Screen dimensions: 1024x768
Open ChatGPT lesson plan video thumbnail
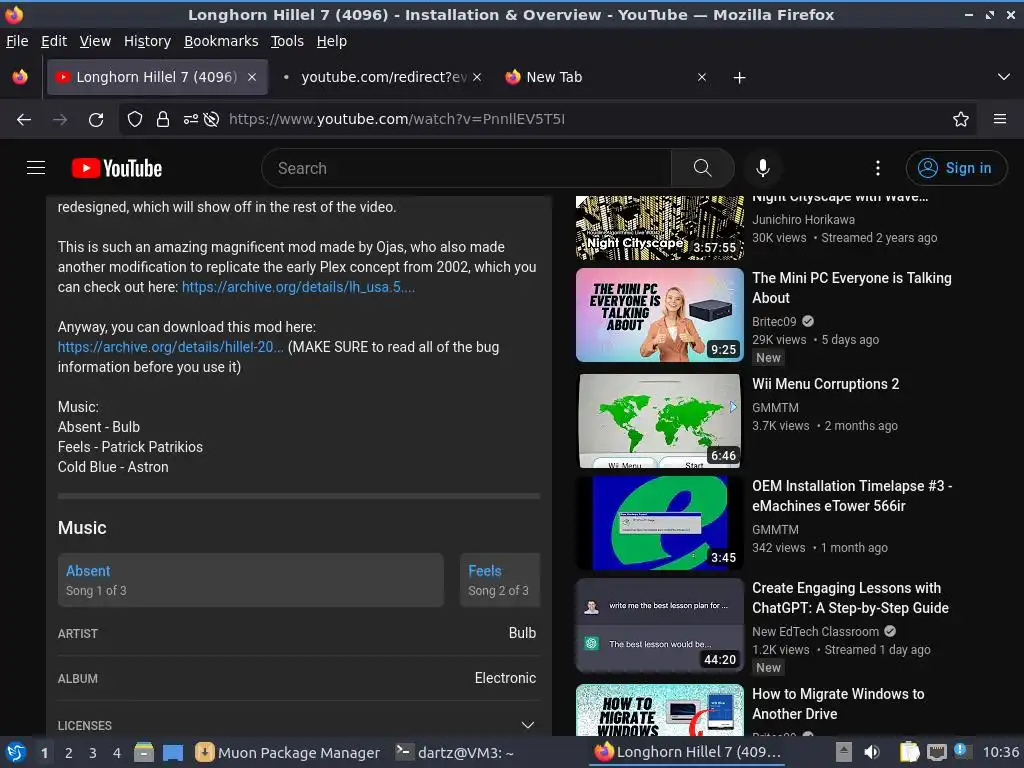660,625
